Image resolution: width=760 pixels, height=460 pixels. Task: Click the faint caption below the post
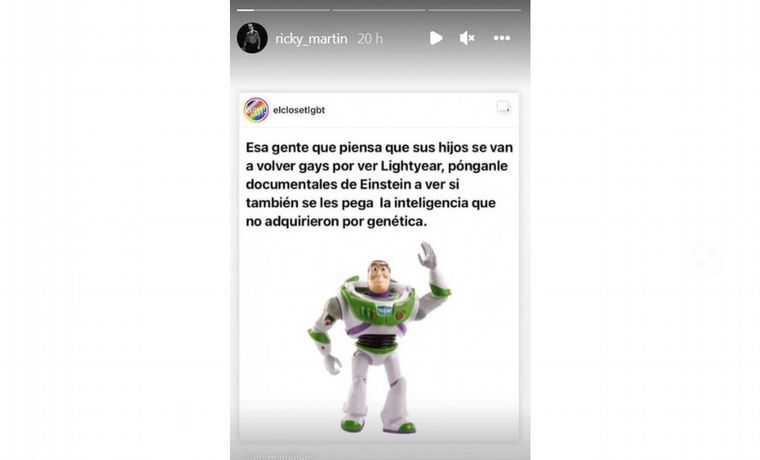coord(280,456)
